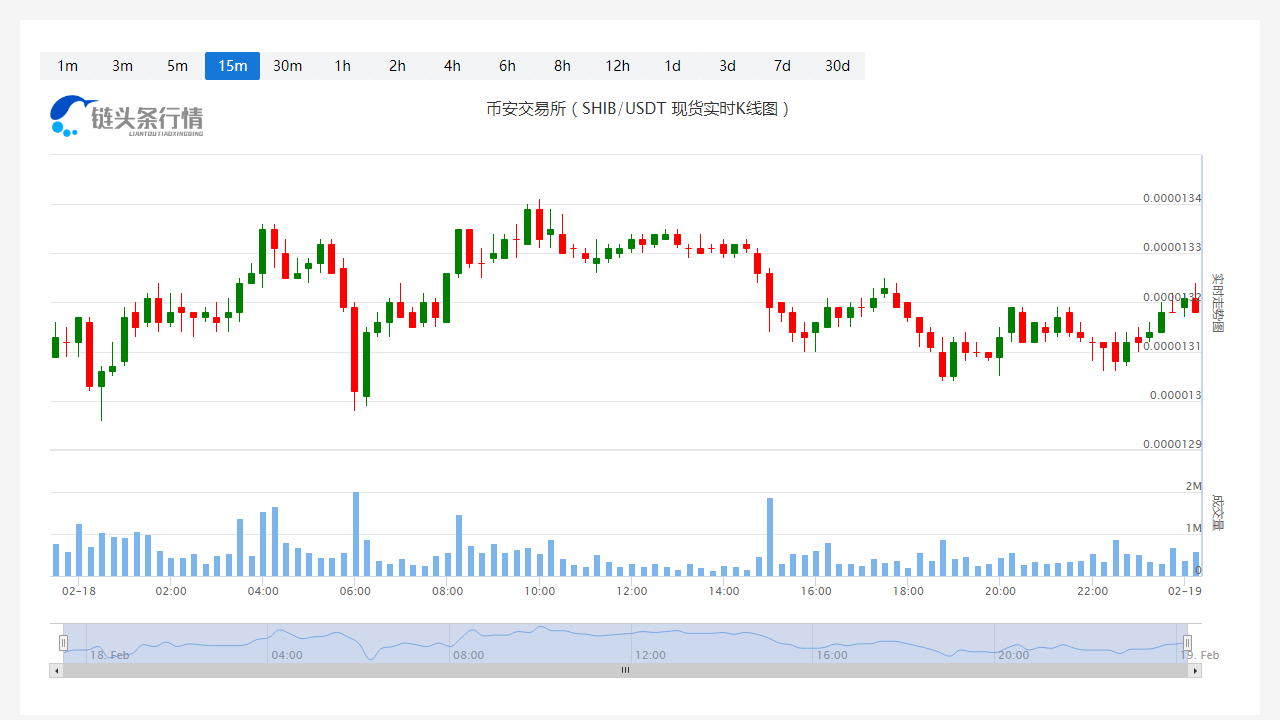The height and width of the screenshot is (720, 1280).
Task: Select the 3m interval tab
Action: point(122,66)
